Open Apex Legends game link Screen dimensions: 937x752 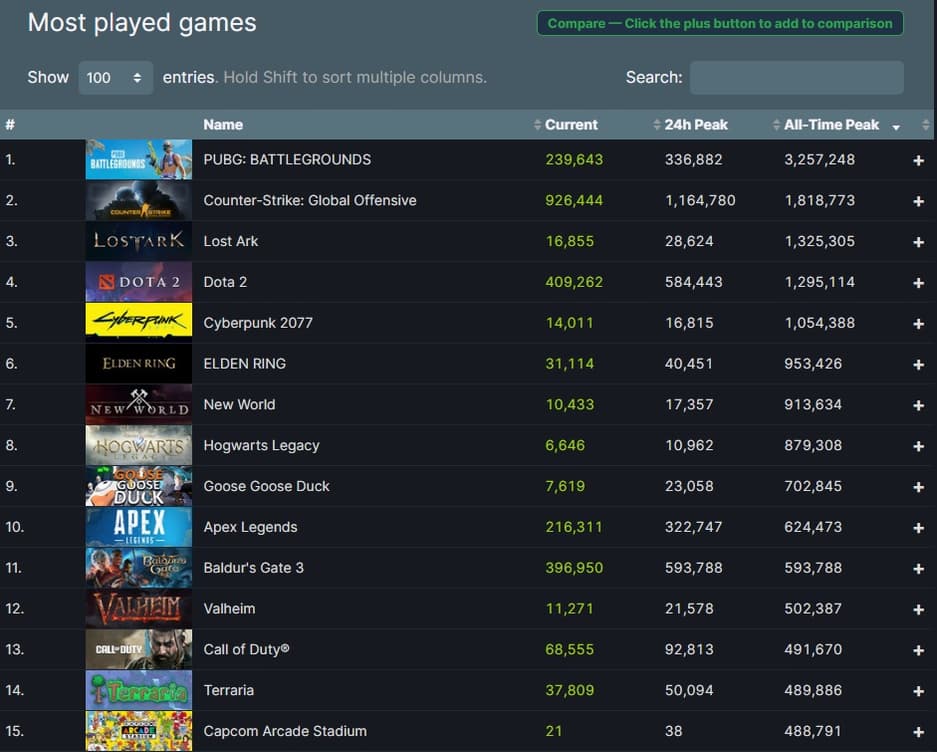pos(250,527)
